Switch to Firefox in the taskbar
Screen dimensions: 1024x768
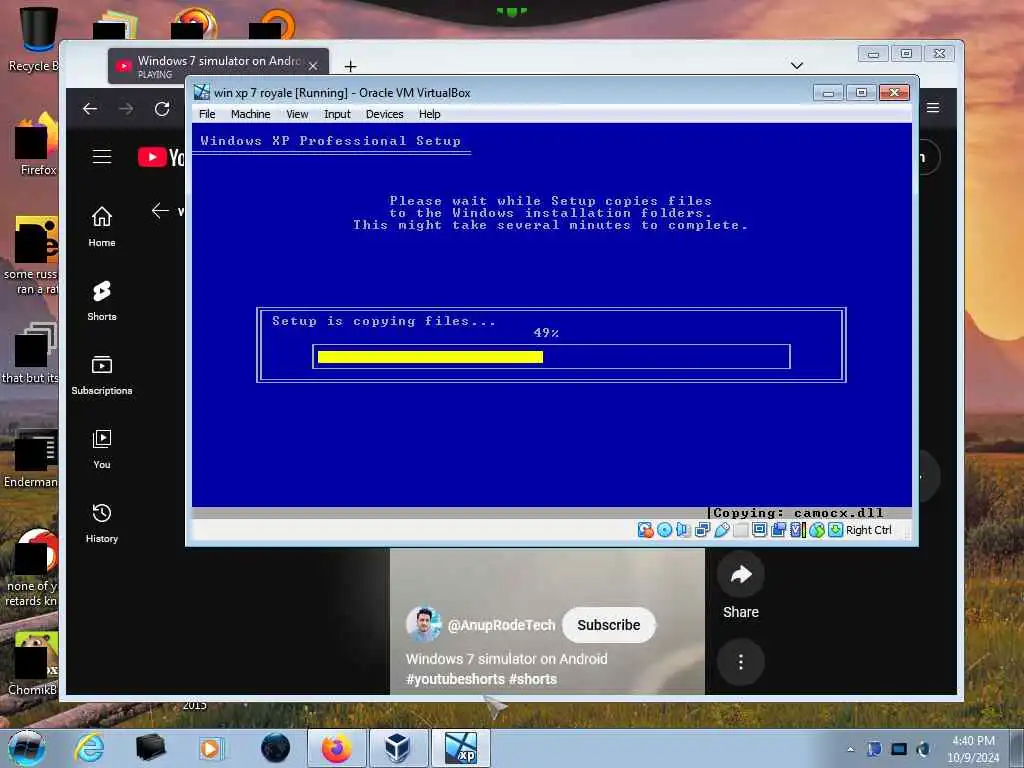click(336, 748)
